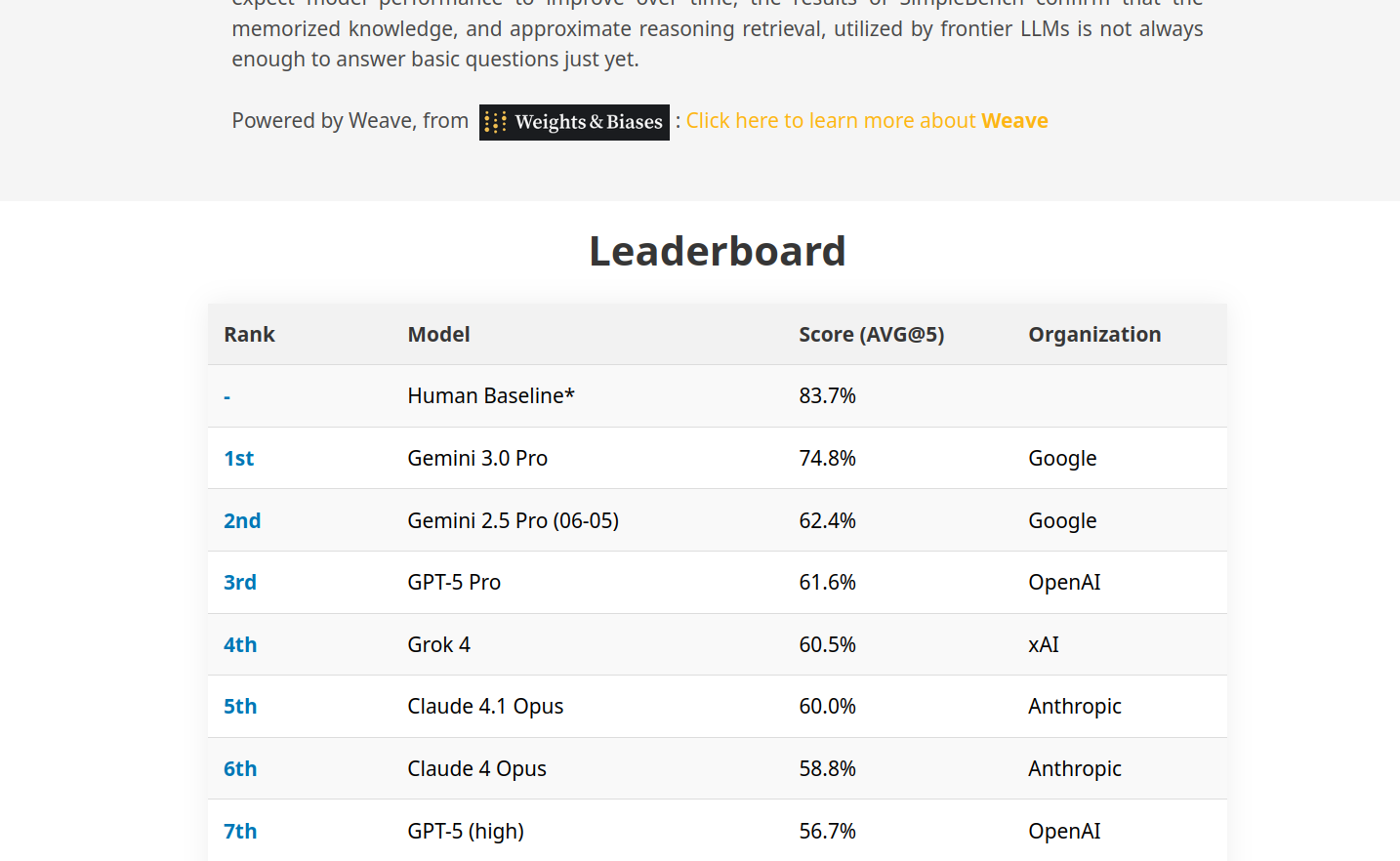Open the learn more about Weave link
Image resolution: width=1400 pixels, height=861 pixels.
(x=866, y=121)
